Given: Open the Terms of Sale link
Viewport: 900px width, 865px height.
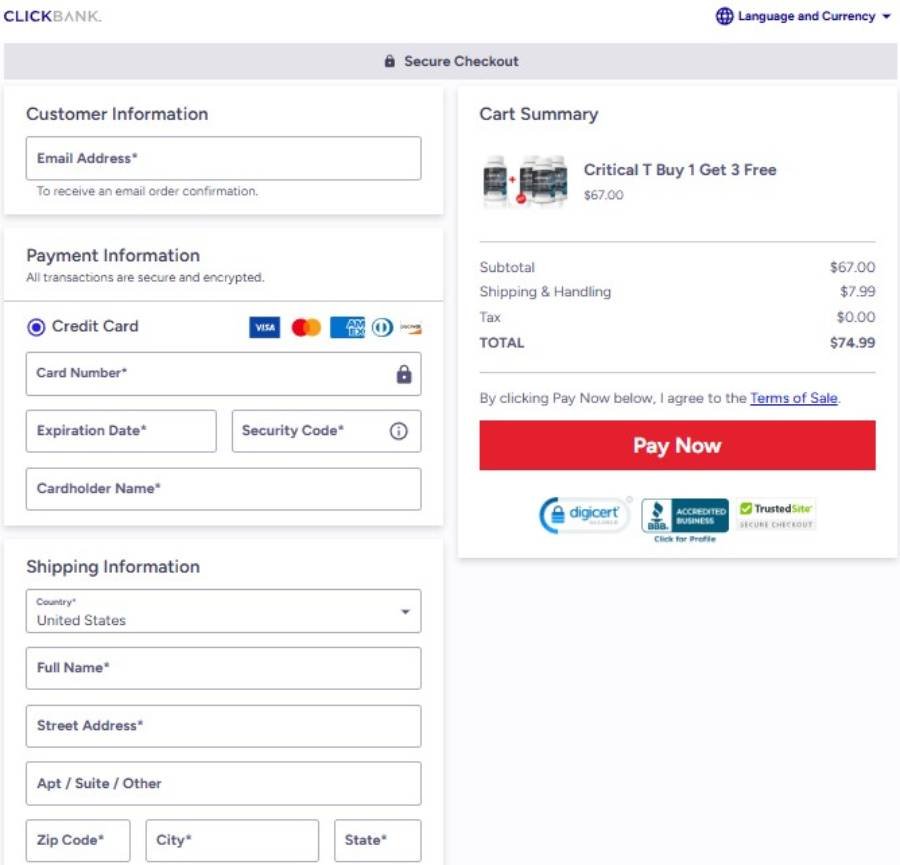Looking at the screenshot, I should point(795,398).
